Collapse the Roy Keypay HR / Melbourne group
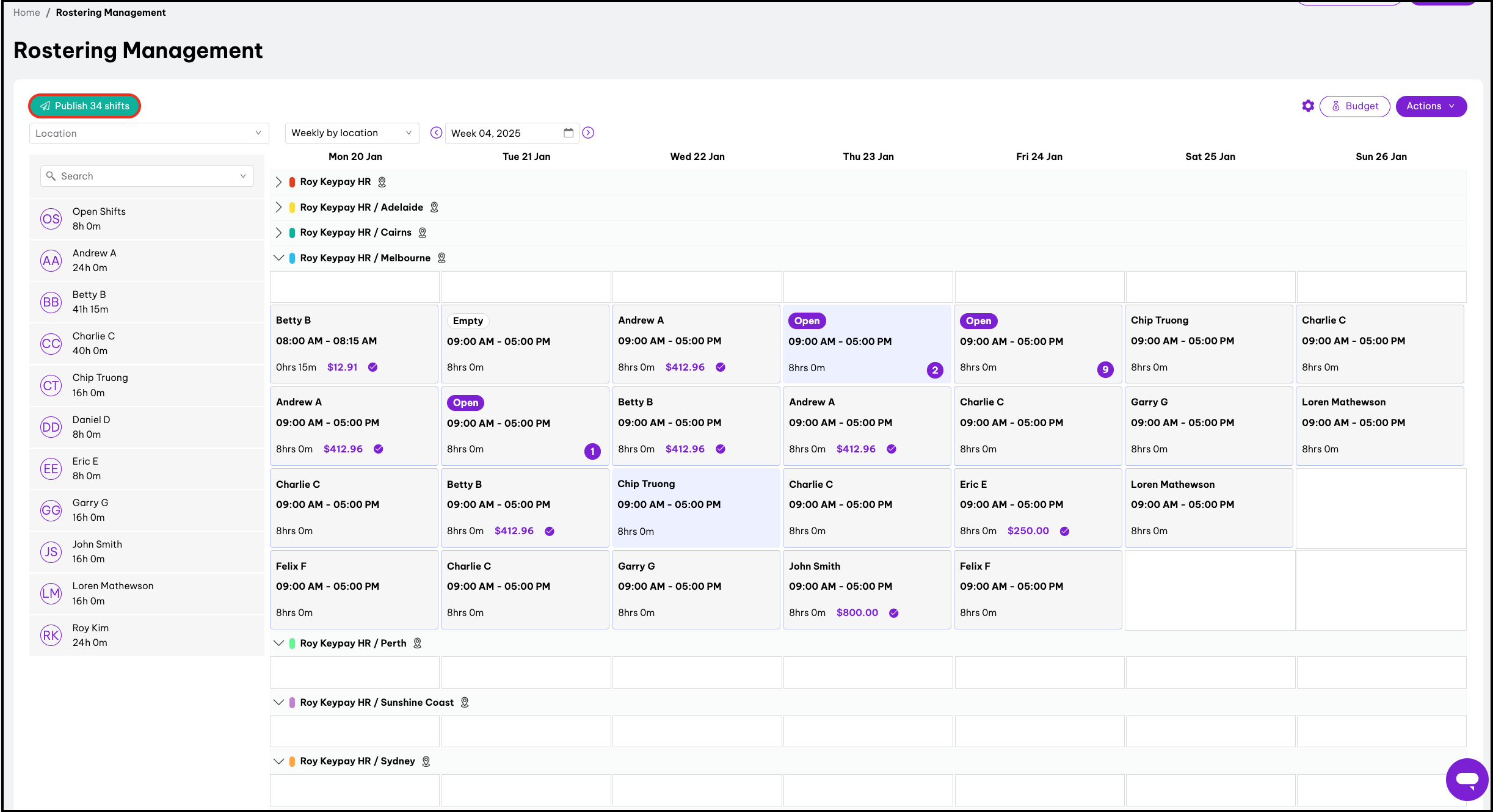1493x812 pixels. (278, 258)
